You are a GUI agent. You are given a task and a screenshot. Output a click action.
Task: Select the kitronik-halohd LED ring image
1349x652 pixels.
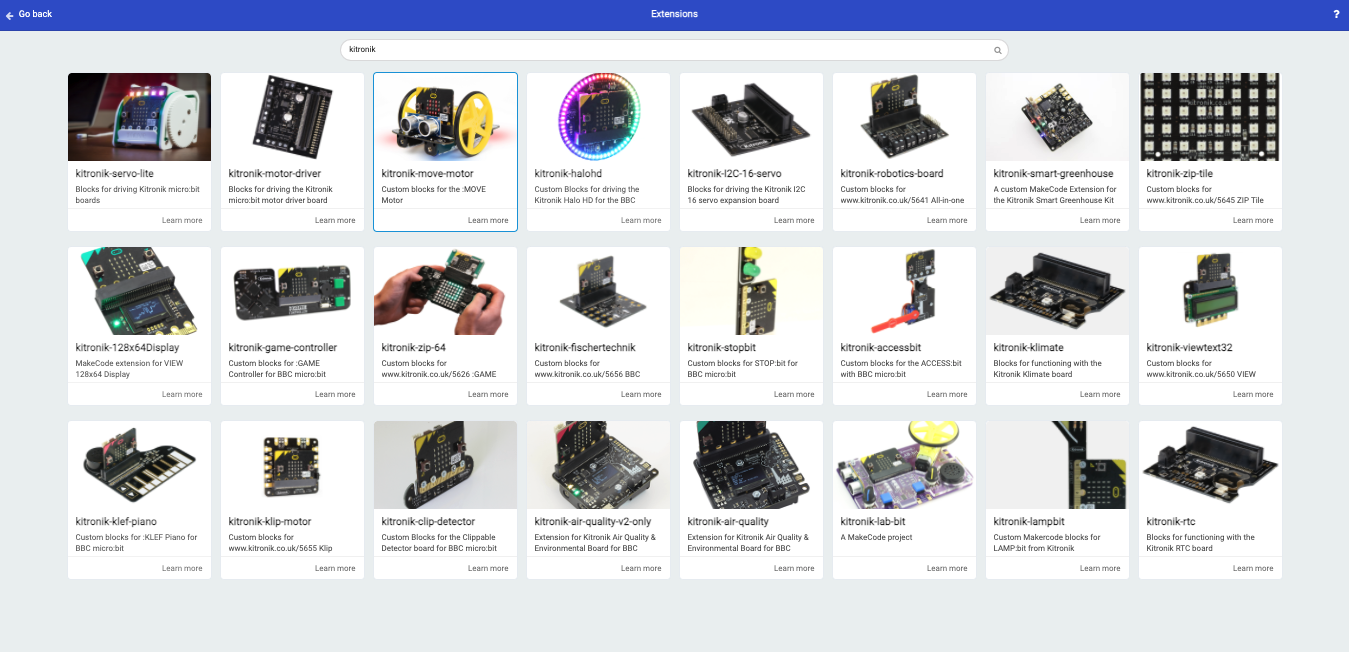[599, 117]
